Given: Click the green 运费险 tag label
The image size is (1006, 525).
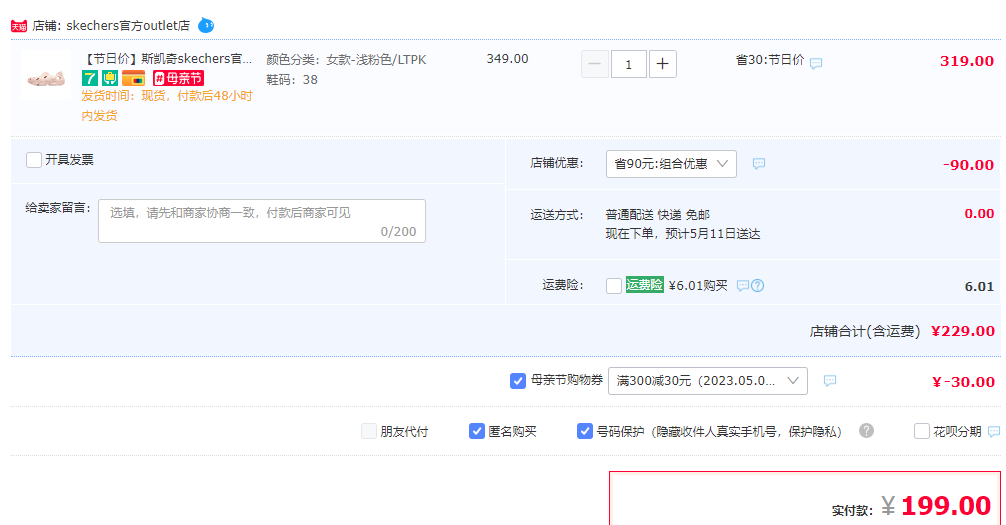Looking at the screenshot, I should click(645, 284).
